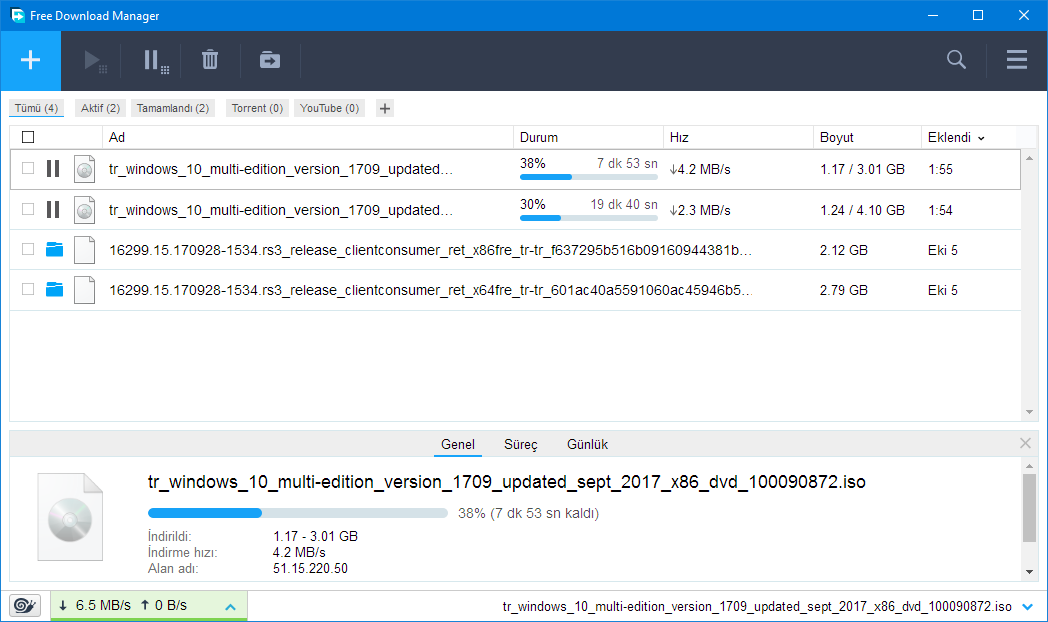The image size is (1048, 622).
Task: Click the 2.12 GB size cell
Action: (x=843, y=251)
